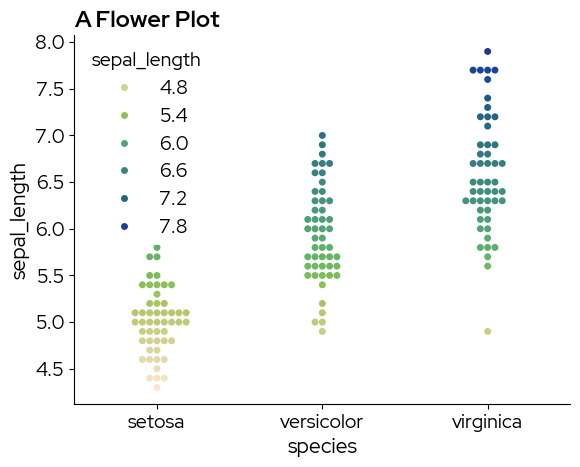Click the 5.4 legend color dot
Viewport: 580px width, 467px height.
point(124,115)
